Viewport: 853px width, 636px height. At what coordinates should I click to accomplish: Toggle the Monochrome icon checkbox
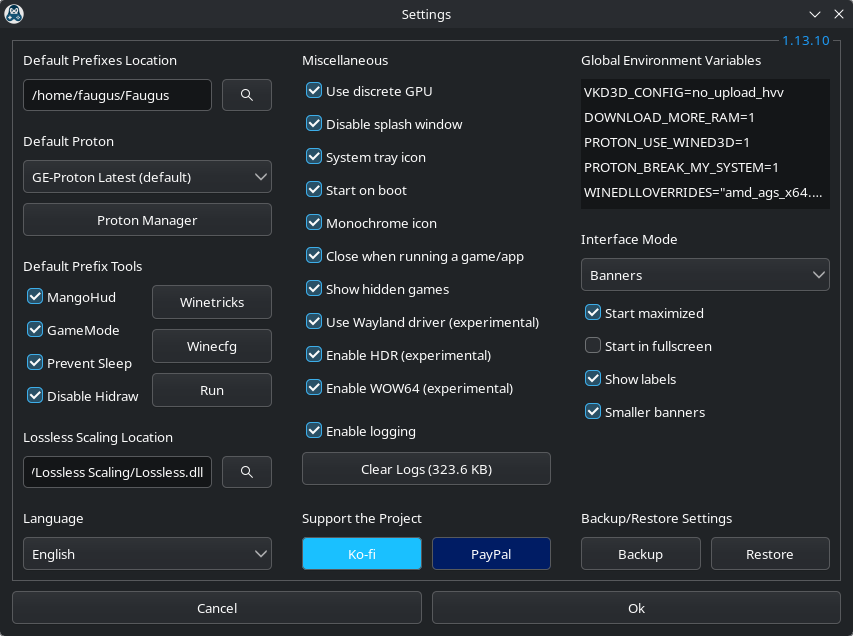coord(314,223)
